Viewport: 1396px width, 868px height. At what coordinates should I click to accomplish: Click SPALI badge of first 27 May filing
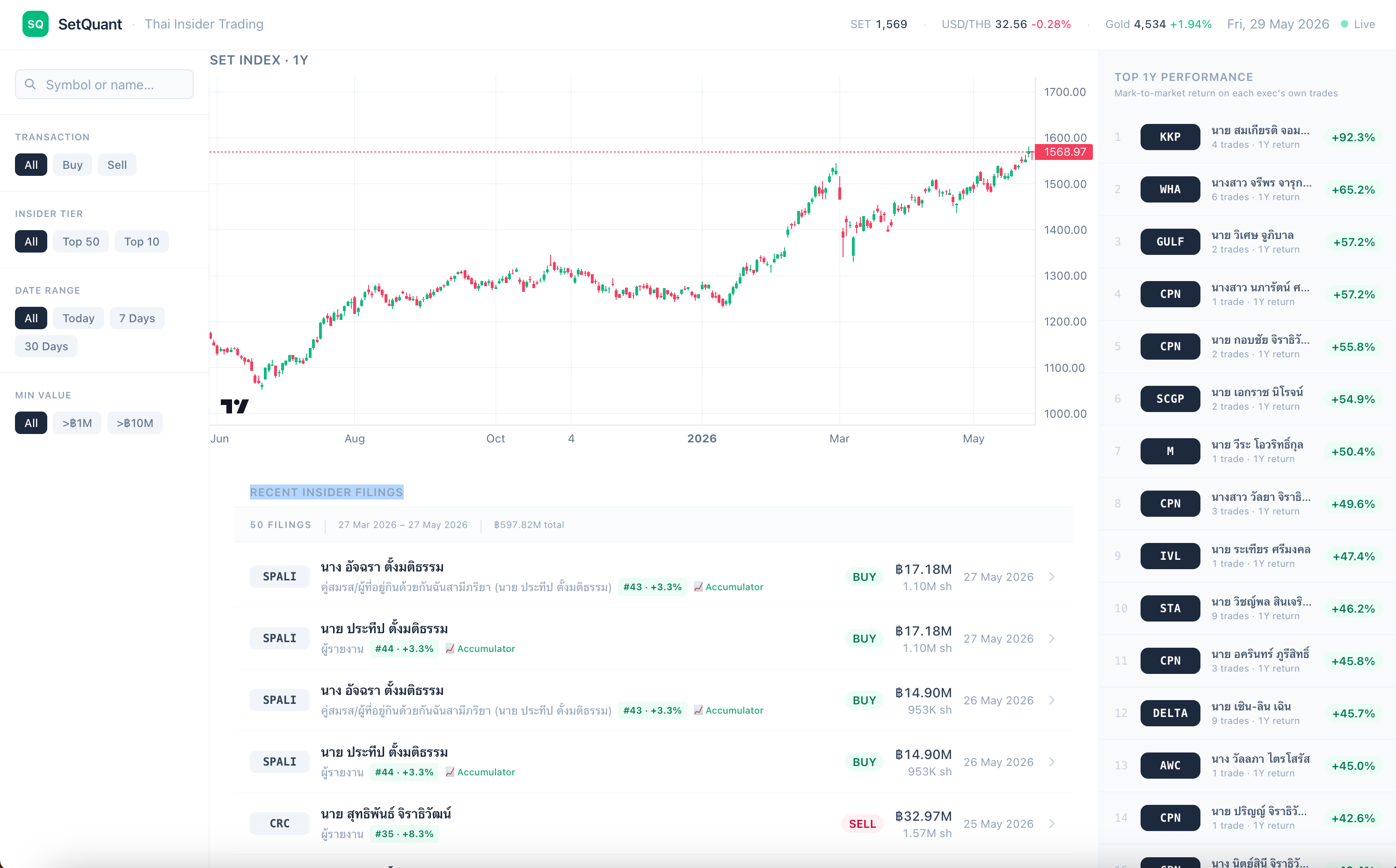pos(280,576)
